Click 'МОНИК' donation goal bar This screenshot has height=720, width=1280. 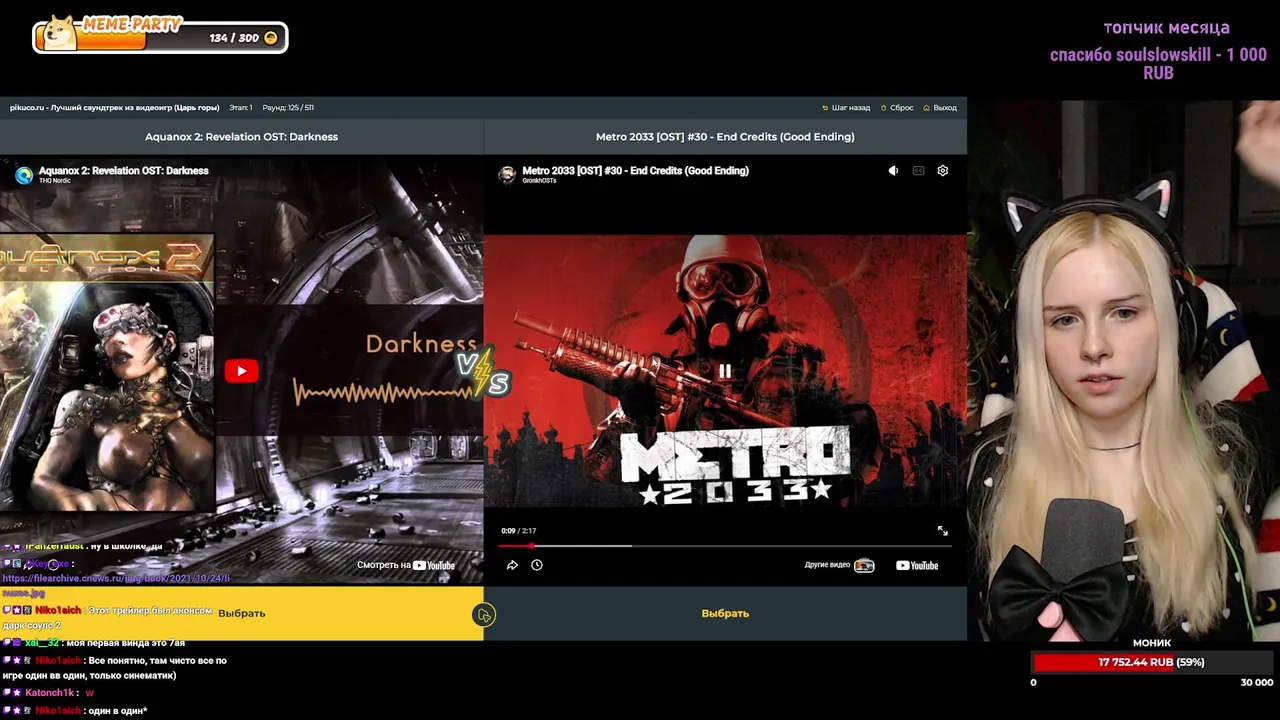tap(1152, 662)
